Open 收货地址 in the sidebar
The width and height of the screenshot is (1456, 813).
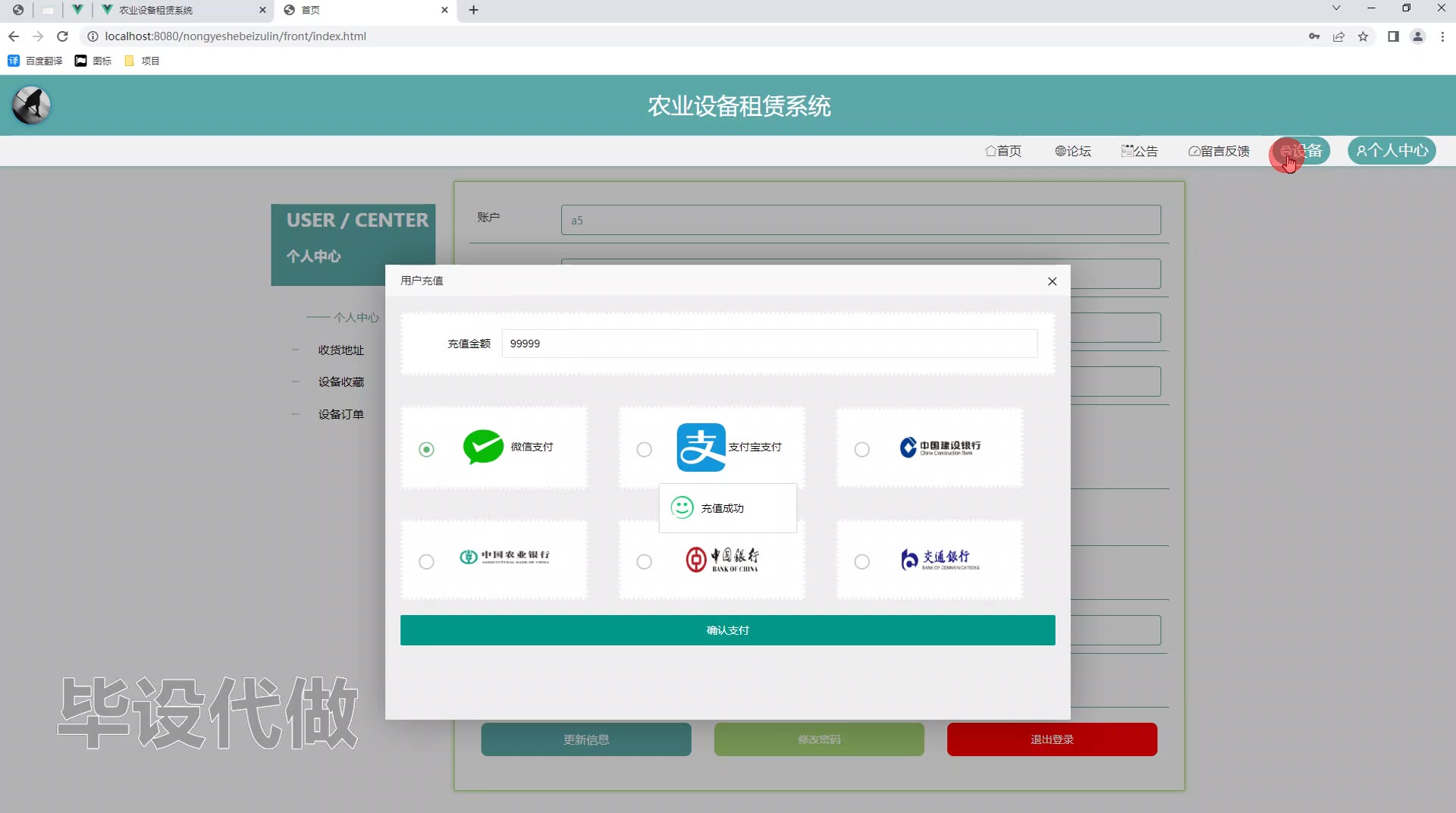pyautogui.click(x=340, y=350)
